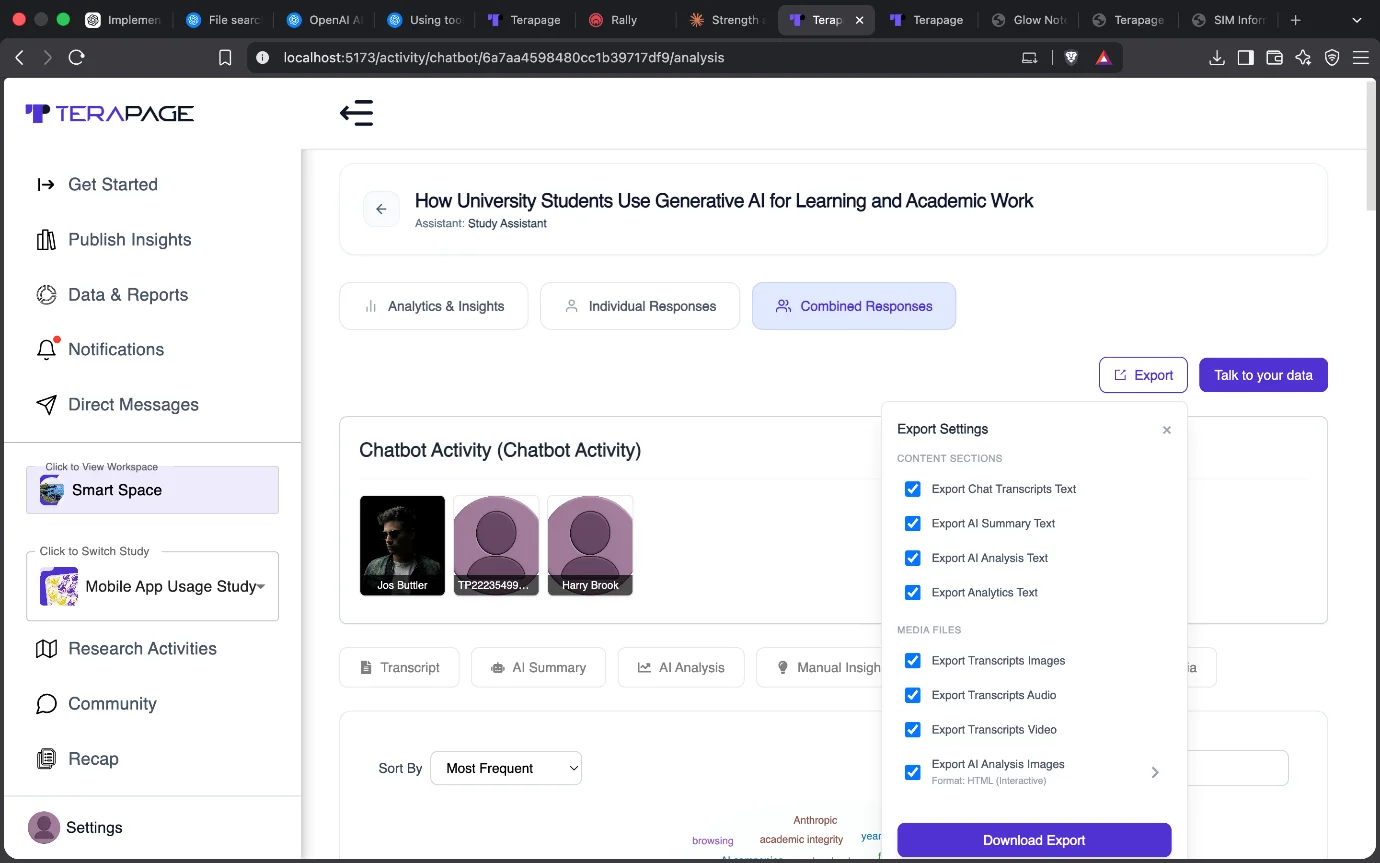This screenshot has width=1380, height=863.
Task: Click Talk to your data
Action: tap(1263, 375)
